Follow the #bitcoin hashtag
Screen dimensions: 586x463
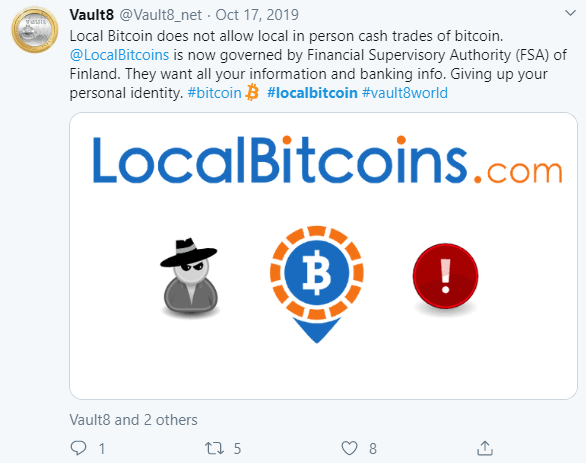(x=215, y=93)
